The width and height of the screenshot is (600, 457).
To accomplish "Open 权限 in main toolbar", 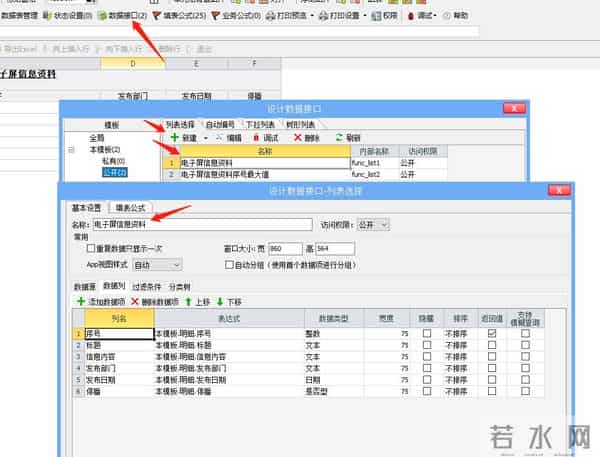I will 385,16.
